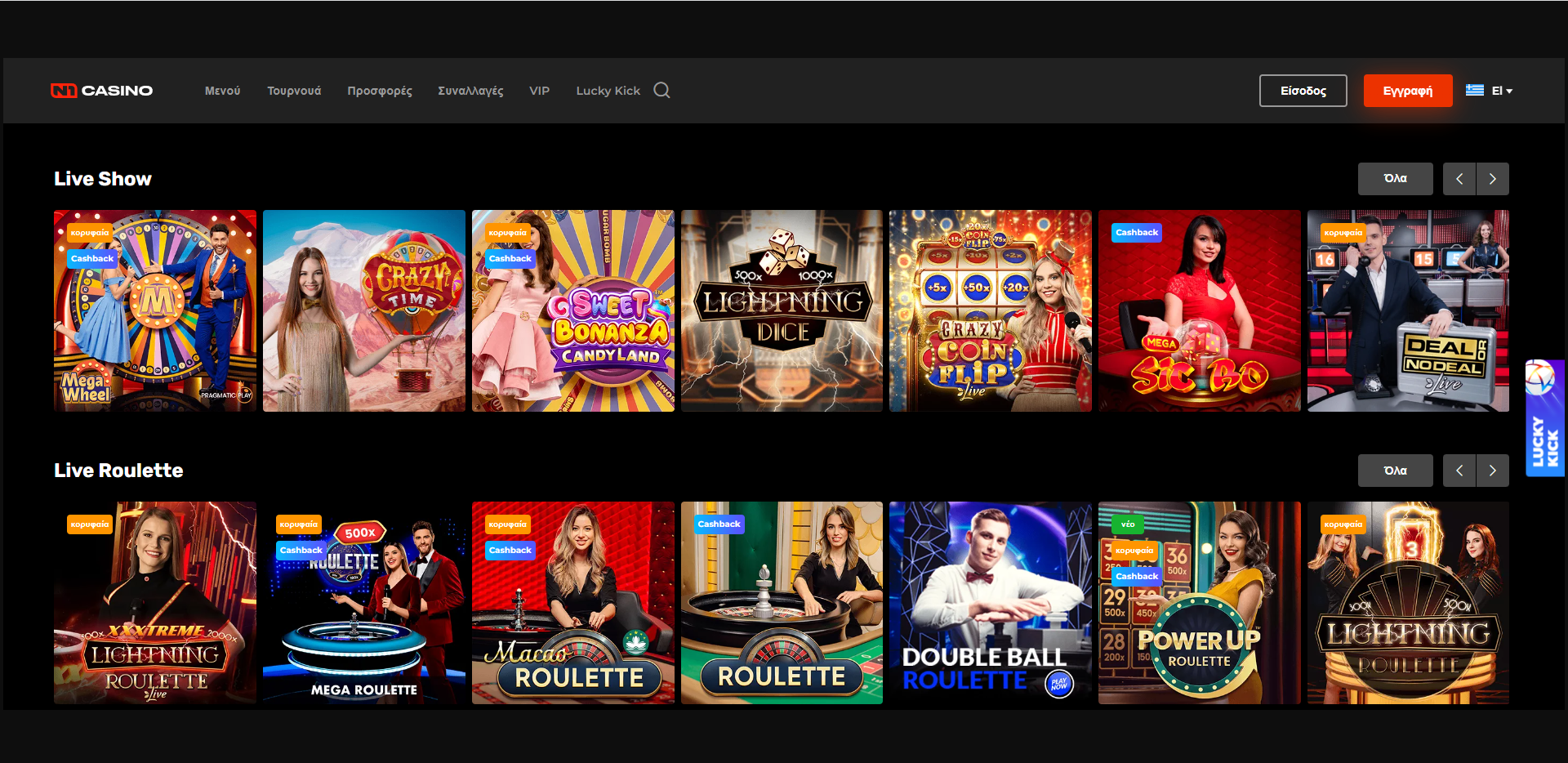Open Mega Wheel game thumbnail
The width and height of the screenshot is (1568, 763).
[155, 310]
